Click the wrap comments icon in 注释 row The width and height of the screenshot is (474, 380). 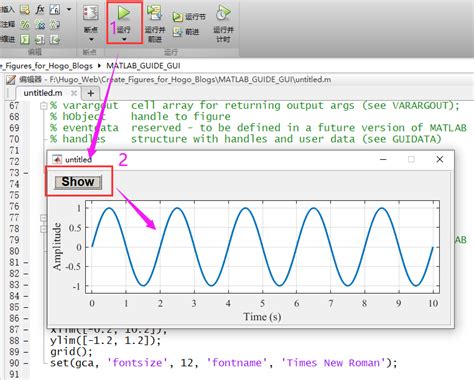coord(55,25)
